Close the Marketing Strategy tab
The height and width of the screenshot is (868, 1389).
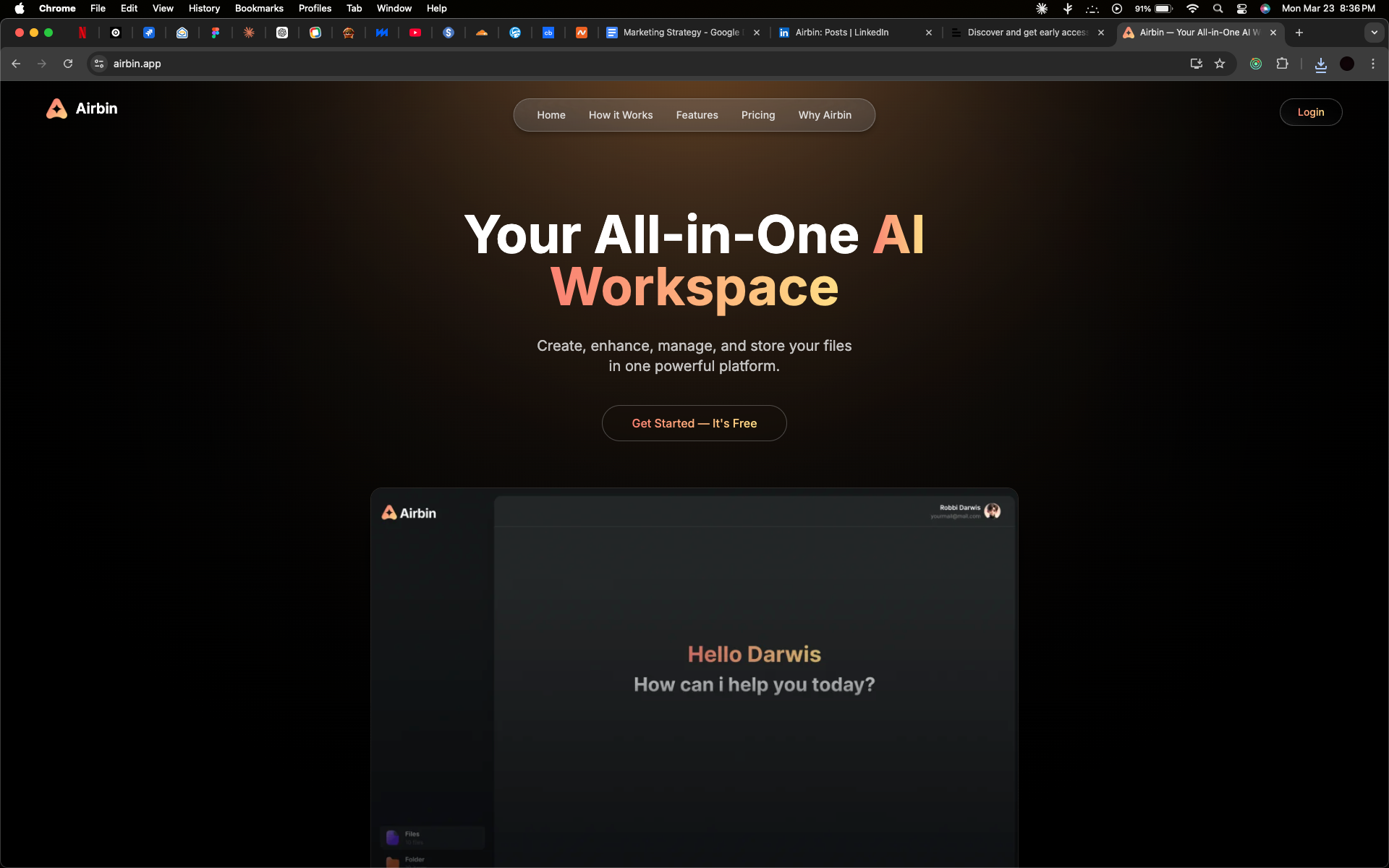click(x=757, y=33)
